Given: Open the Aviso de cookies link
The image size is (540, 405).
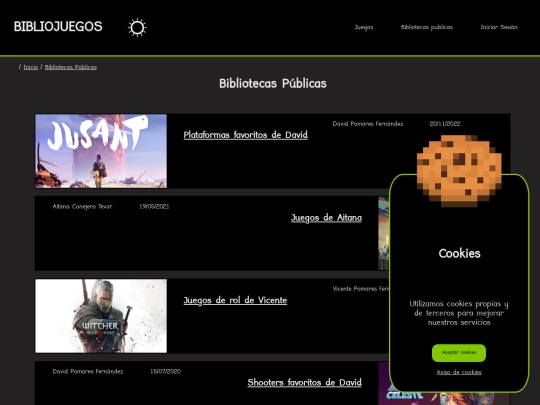Looking at the screenshot, I should (x=459, y=372).
